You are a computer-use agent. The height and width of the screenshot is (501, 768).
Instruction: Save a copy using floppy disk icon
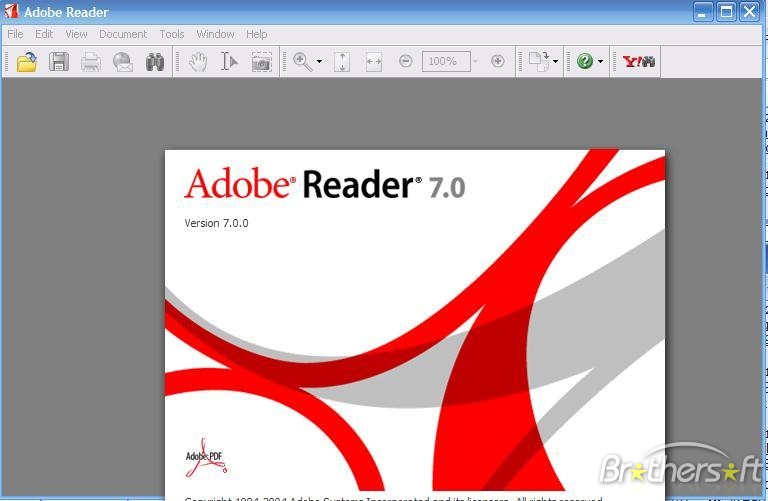tap(59, 62)
